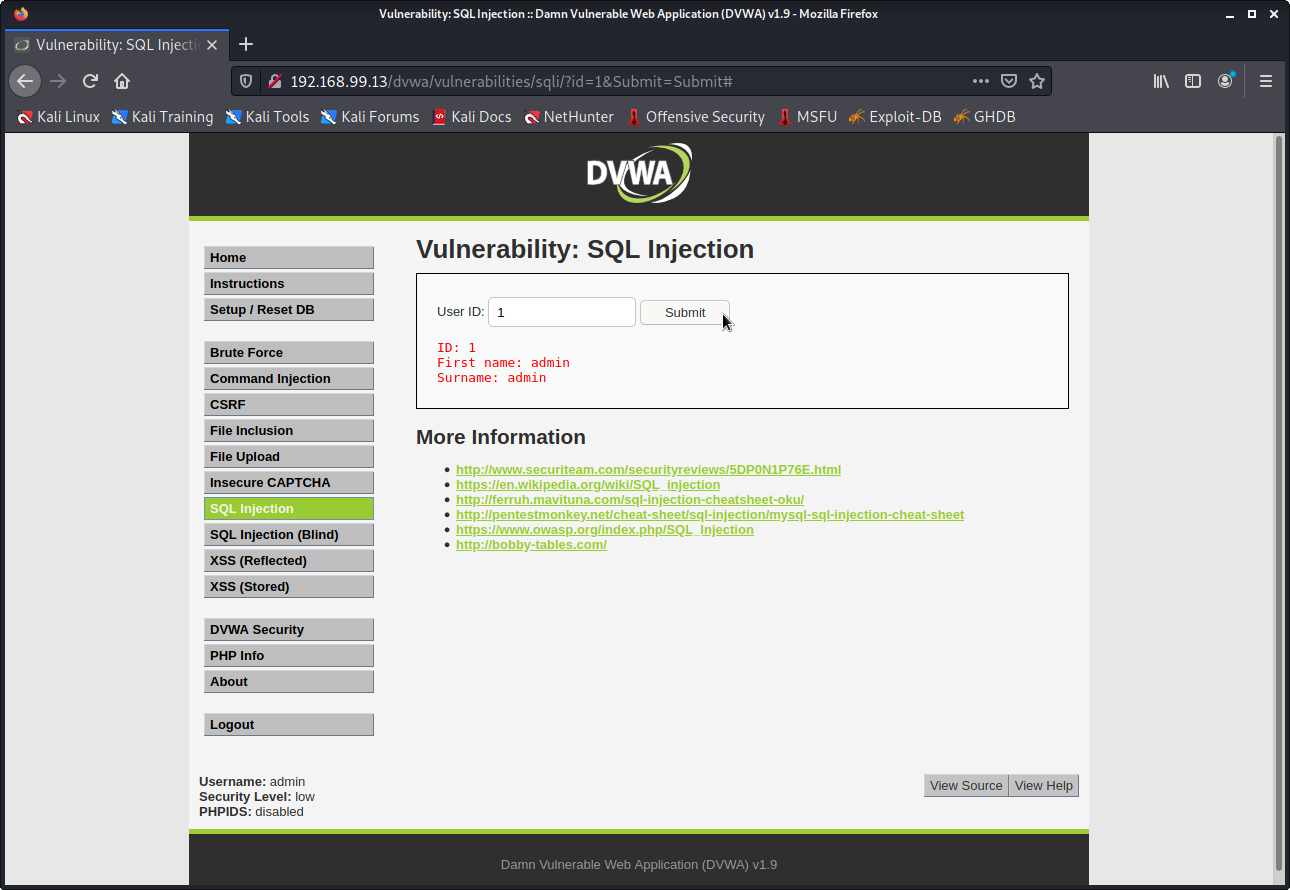
Task: Reload the current page
Action: [90, 81]
